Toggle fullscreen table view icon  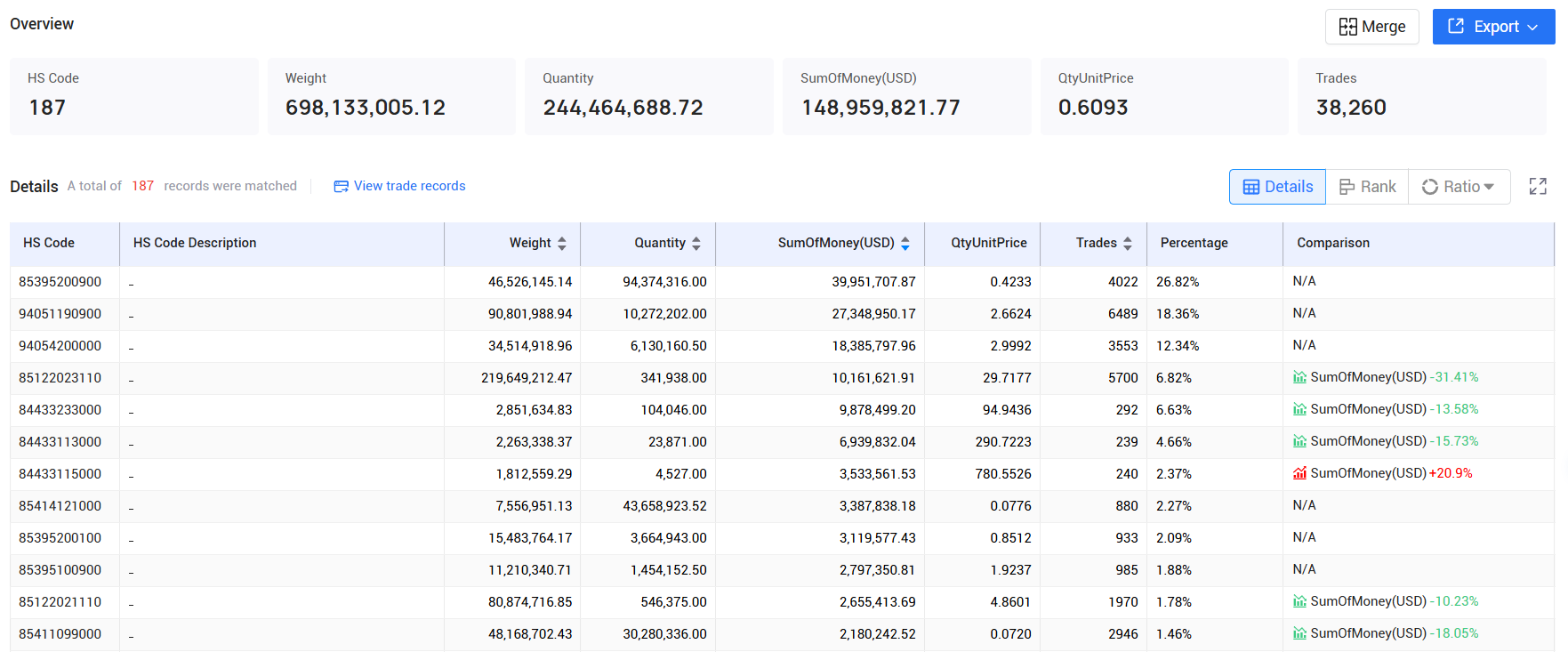1538,186
